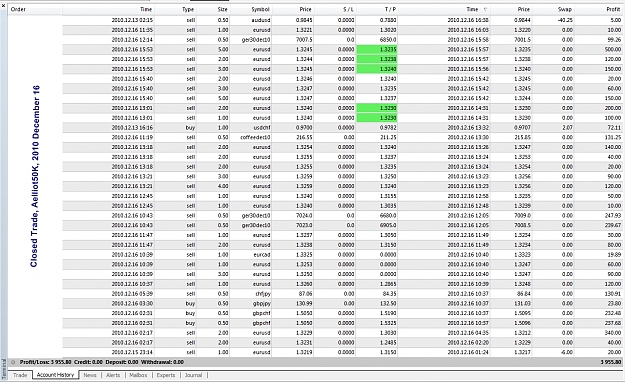Switch to the Trade tab
625x383 pixels.
(x=20, y=375)
